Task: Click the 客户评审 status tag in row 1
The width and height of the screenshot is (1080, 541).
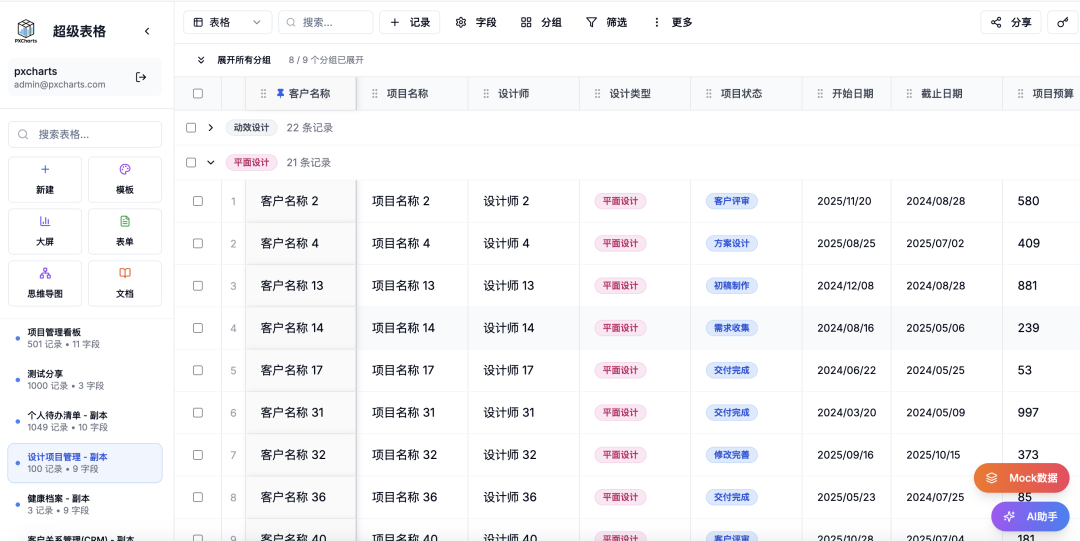Action: (x=731, y=201)
